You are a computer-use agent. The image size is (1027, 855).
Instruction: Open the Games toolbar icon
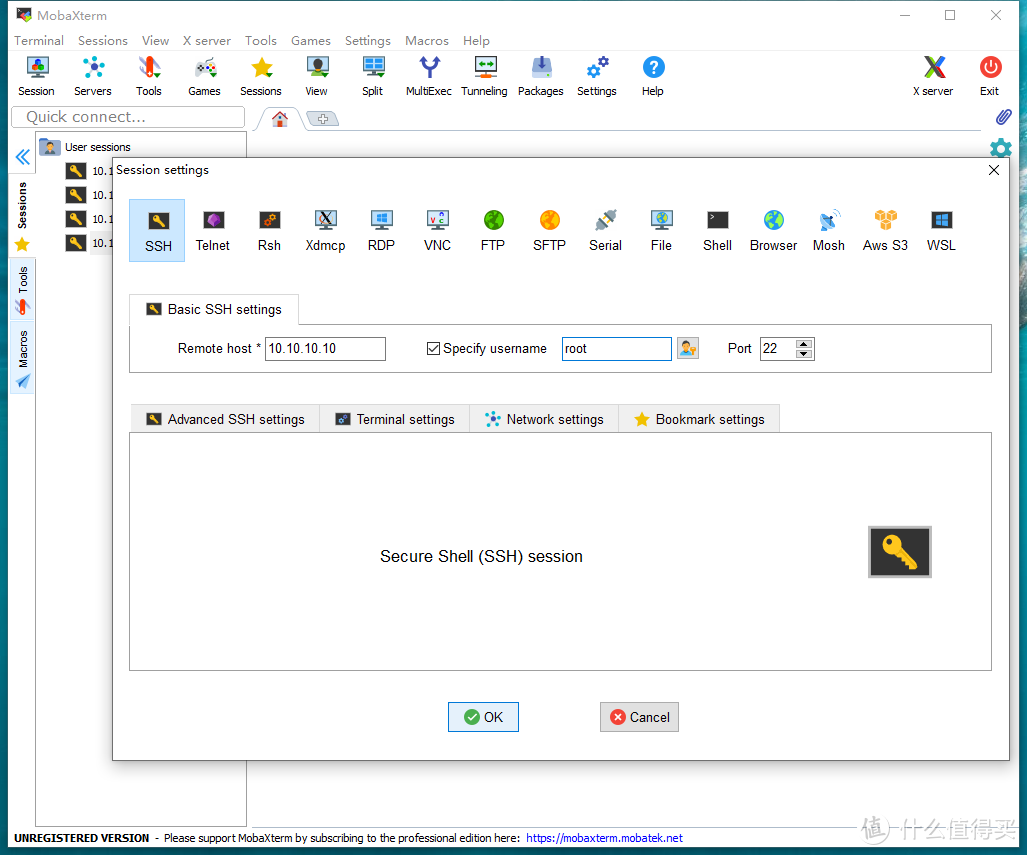[204, 76]
